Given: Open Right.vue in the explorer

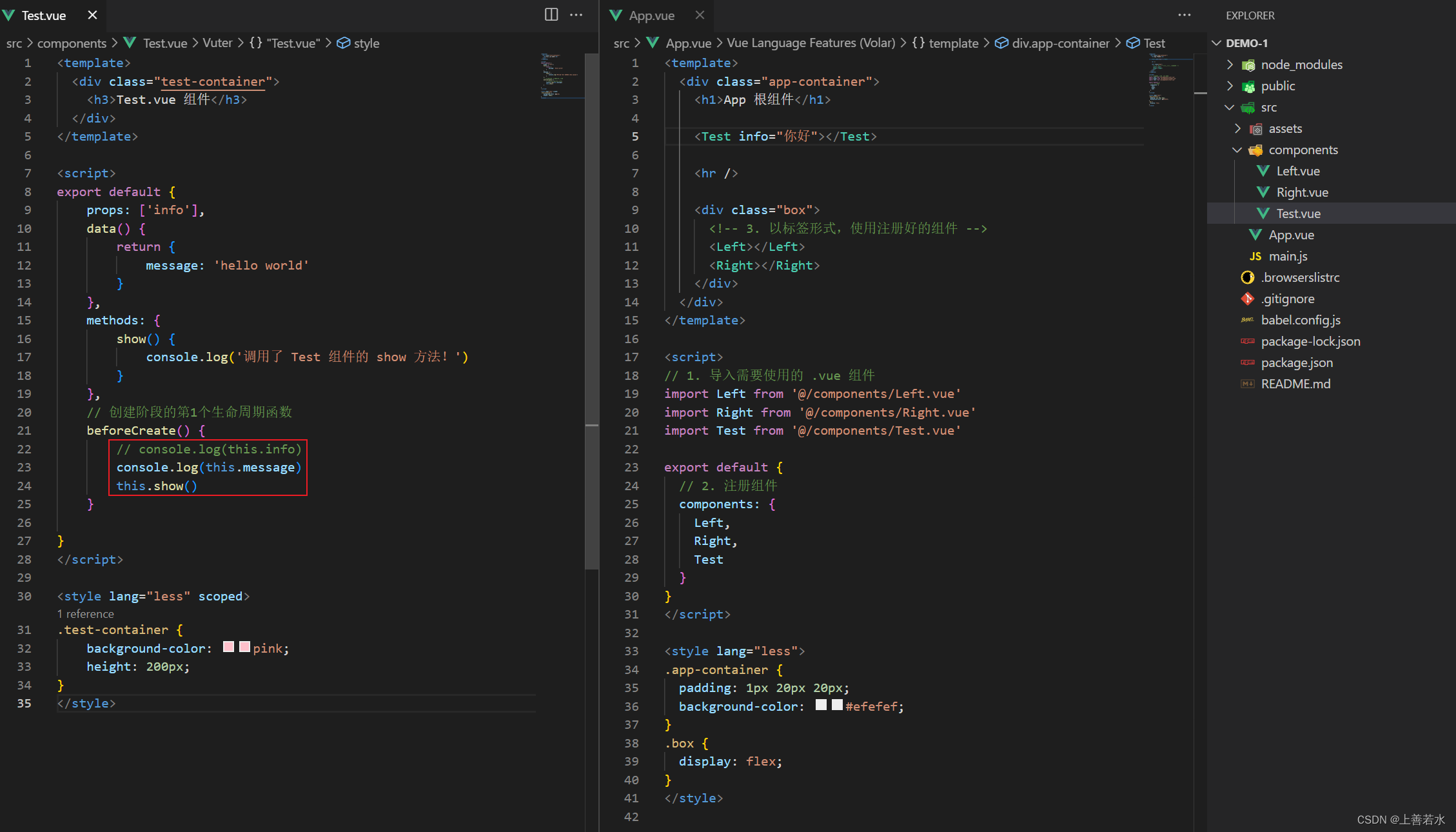Looking at the screenshot, I should [x=1302, y=192].
